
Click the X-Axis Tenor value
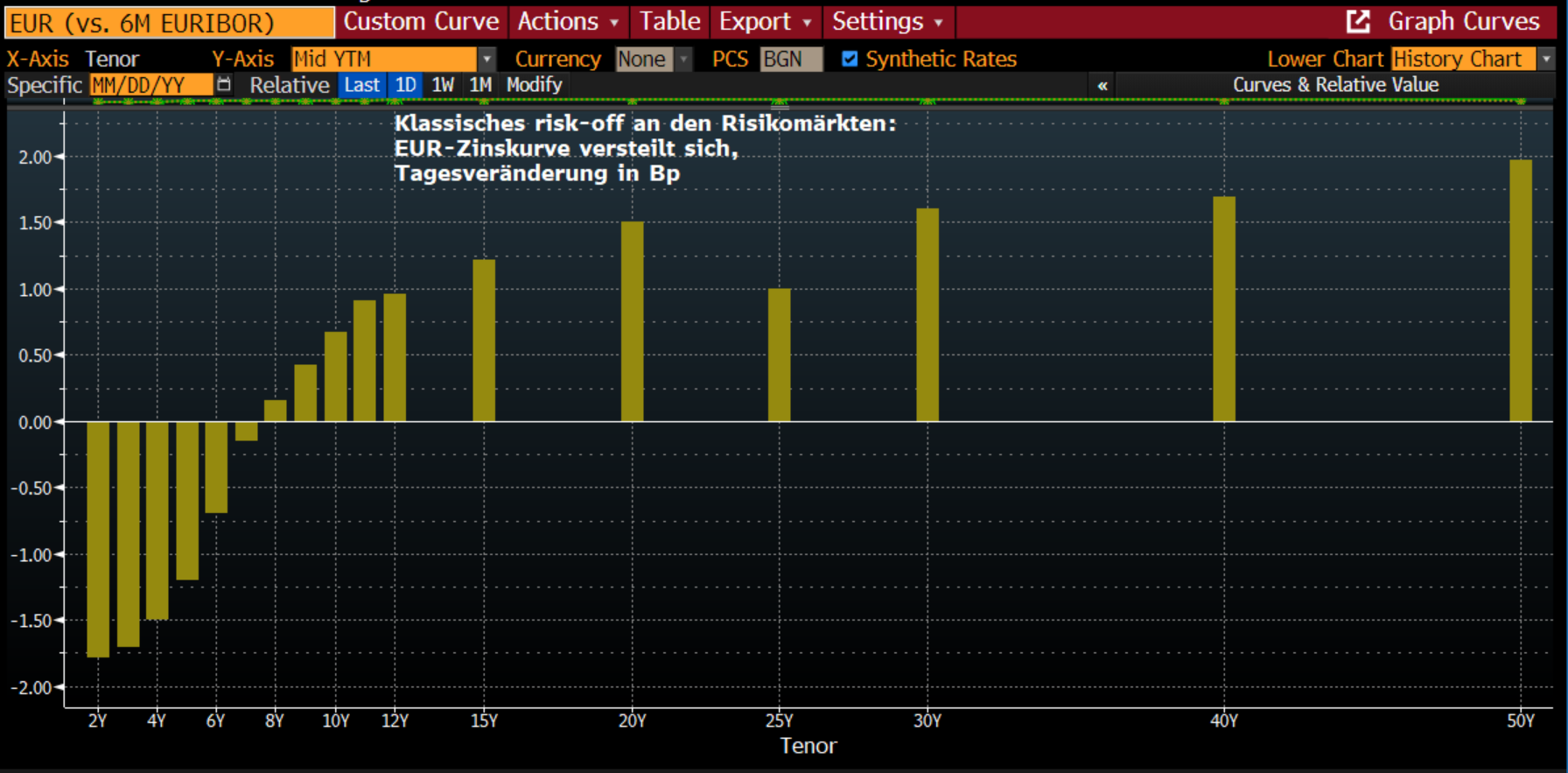112,60
